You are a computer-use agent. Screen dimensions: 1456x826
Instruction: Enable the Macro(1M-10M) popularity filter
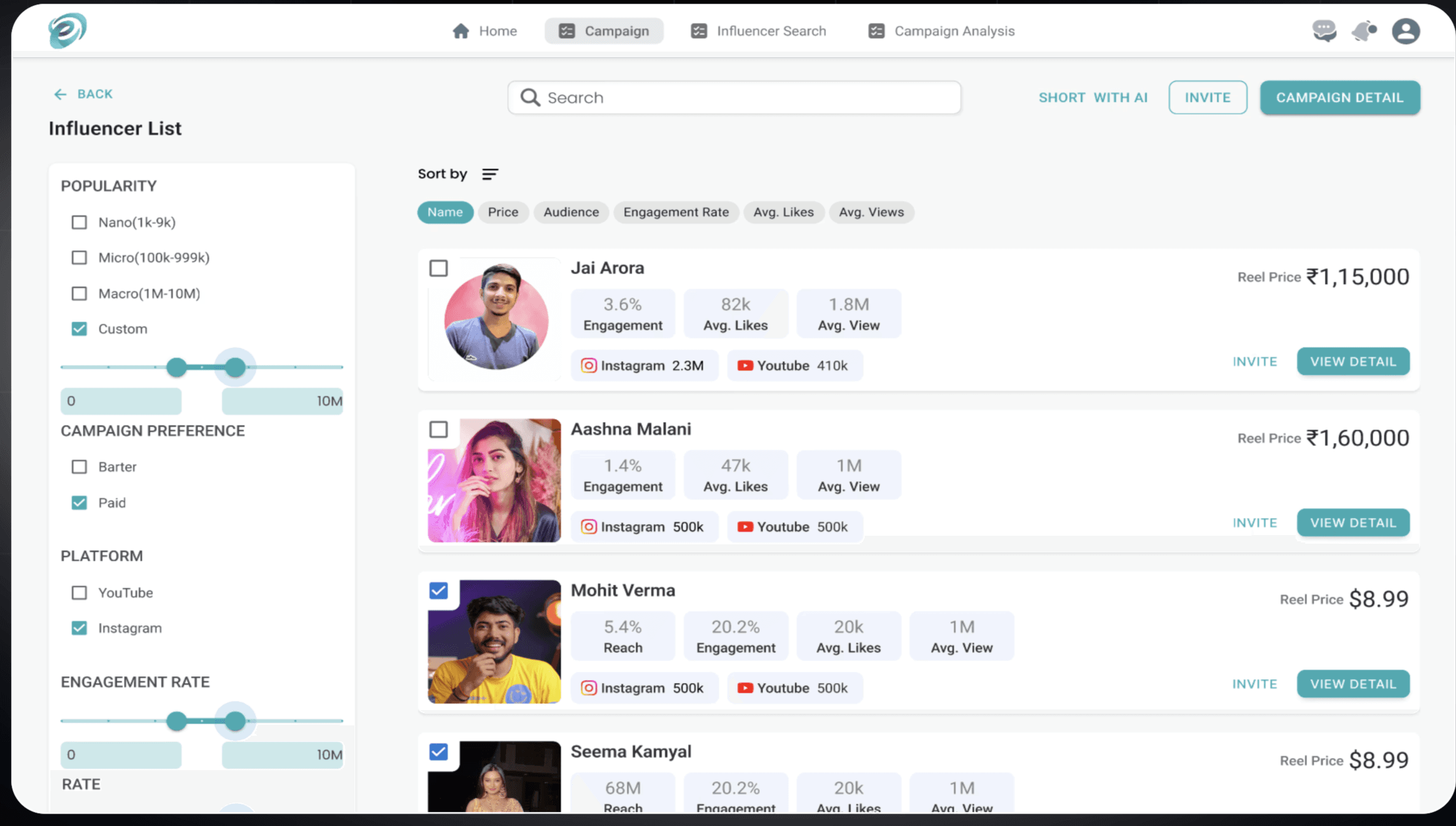pyautogui.click(x=79, y=293)
